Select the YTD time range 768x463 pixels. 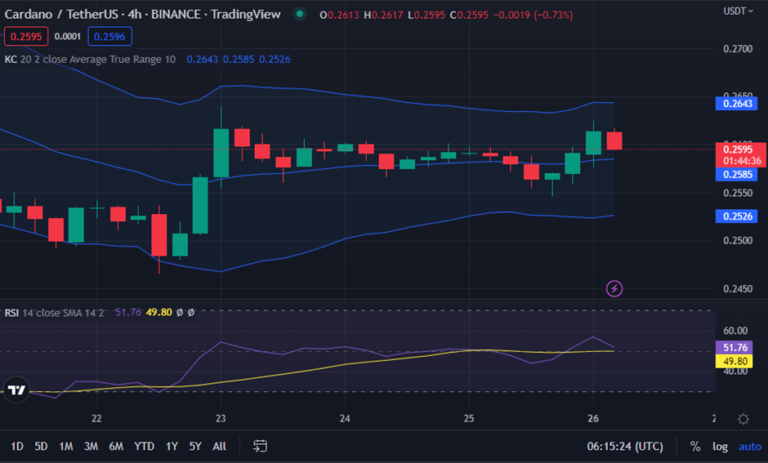144,446
